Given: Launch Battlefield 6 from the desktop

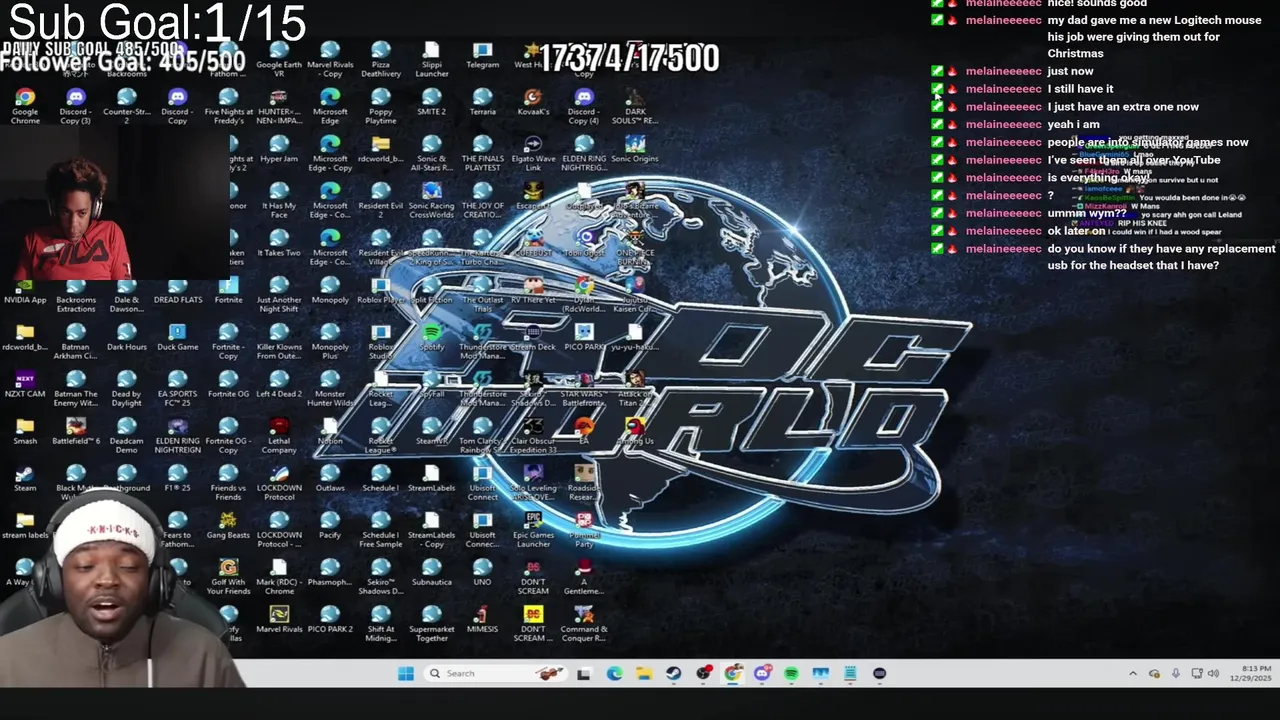Looking at the screenshot, I should pos(76,430).
